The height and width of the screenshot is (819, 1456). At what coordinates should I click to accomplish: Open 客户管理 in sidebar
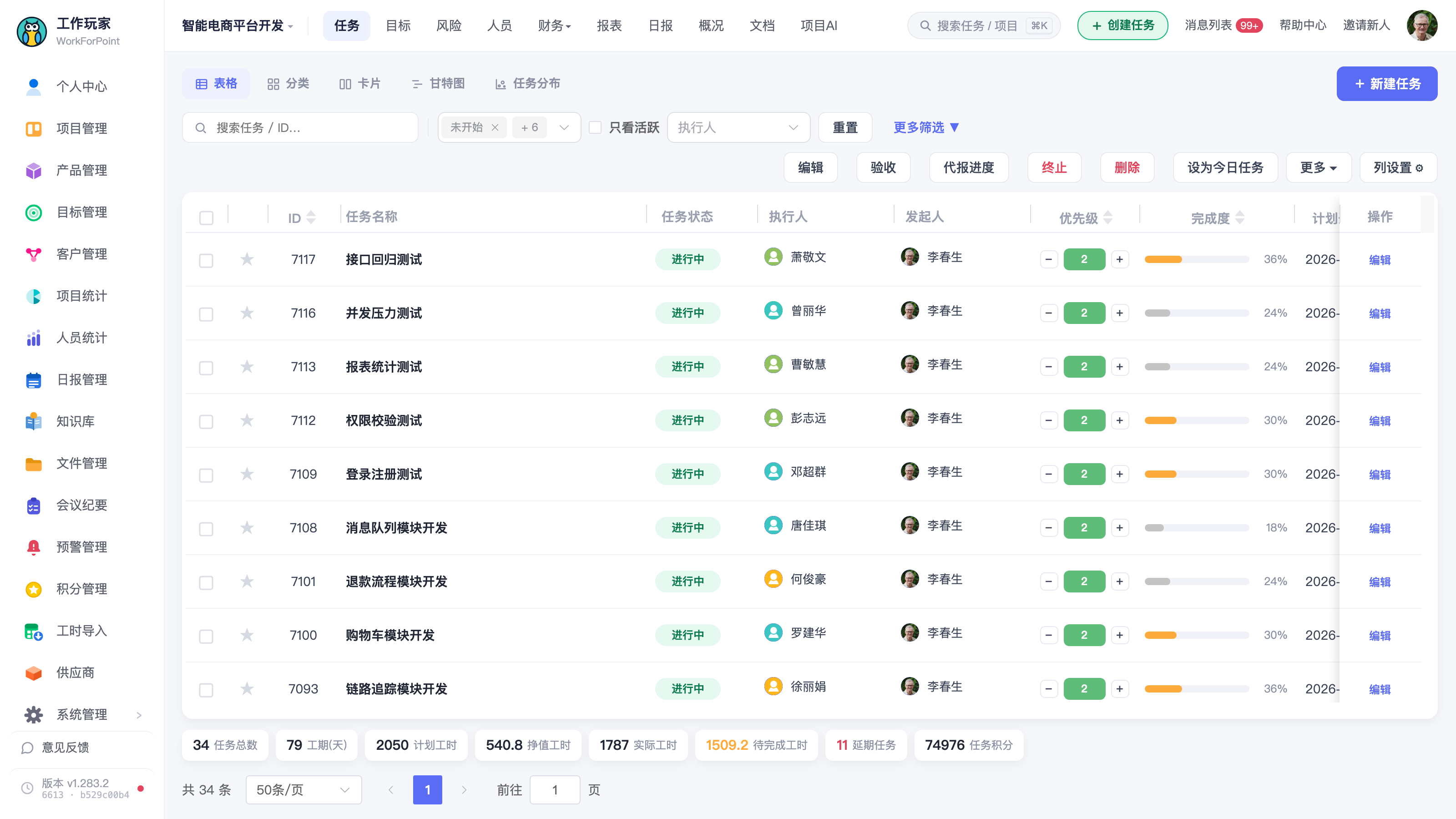[81, 254]
